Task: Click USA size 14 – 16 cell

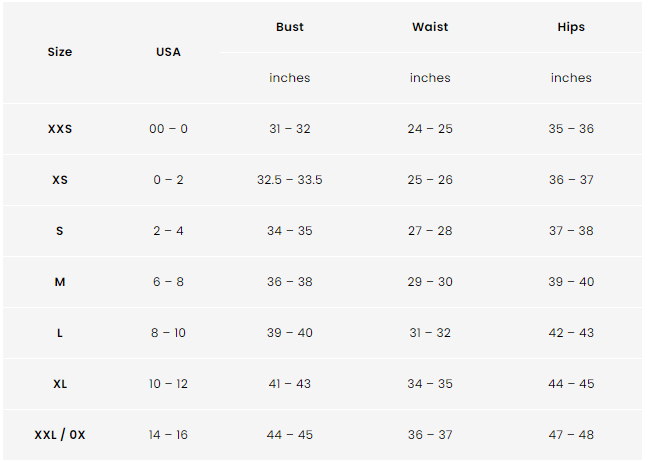Action: tap(168, 435)
